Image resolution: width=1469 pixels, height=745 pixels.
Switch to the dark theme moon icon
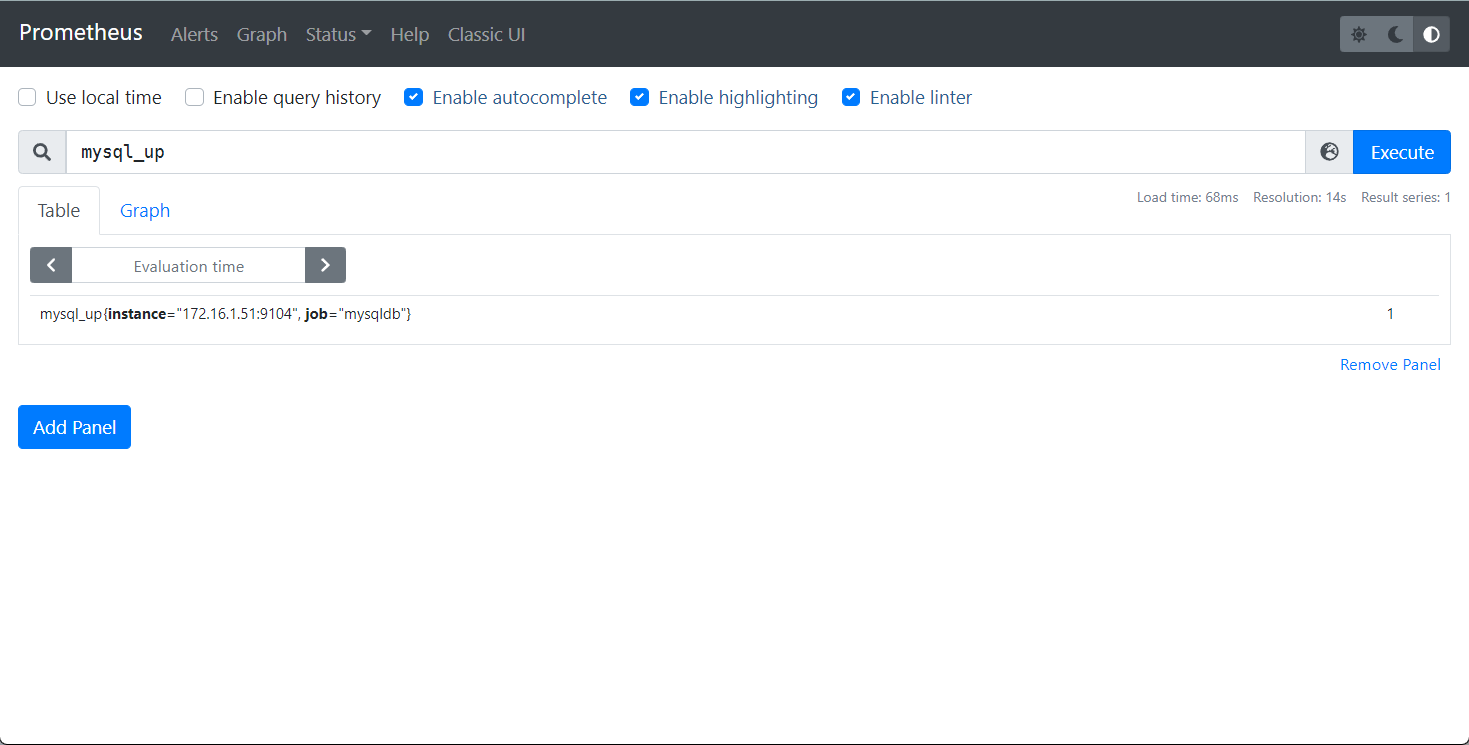pyautogui.click(x=1395, y=34)
